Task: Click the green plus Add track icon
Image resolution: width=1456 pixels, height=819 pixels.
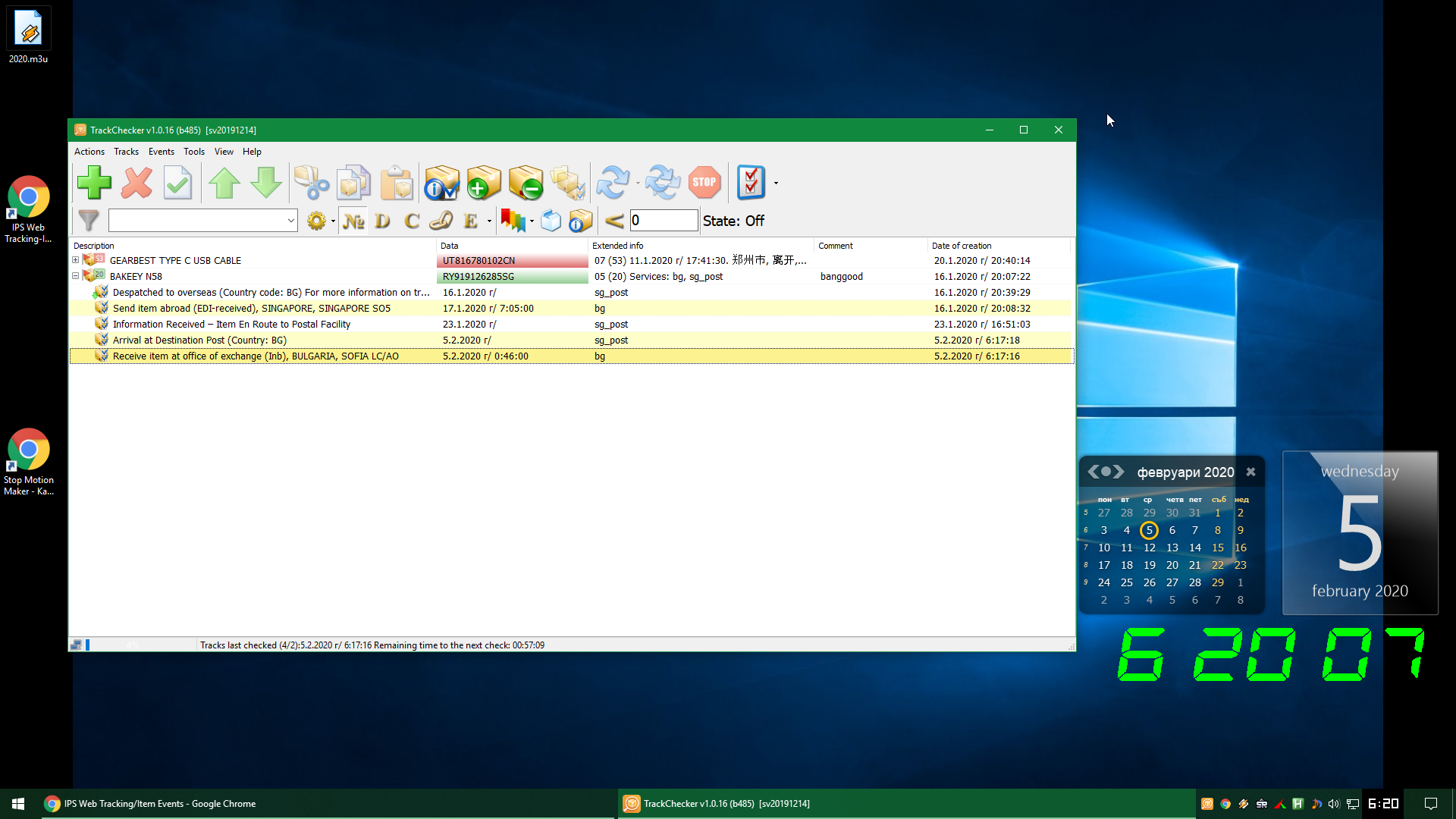Action: coord(94,183)
